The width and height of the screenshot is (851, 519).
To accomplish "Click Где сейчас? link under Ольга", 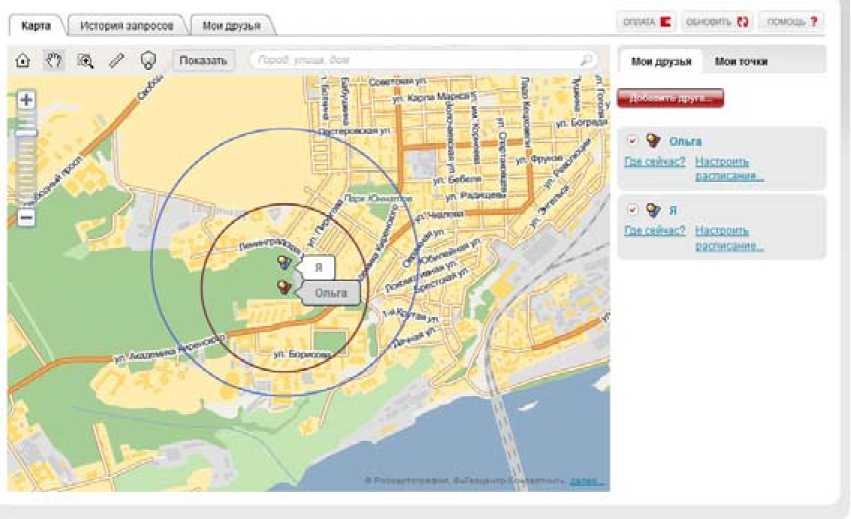I will [x=655, y=161].
